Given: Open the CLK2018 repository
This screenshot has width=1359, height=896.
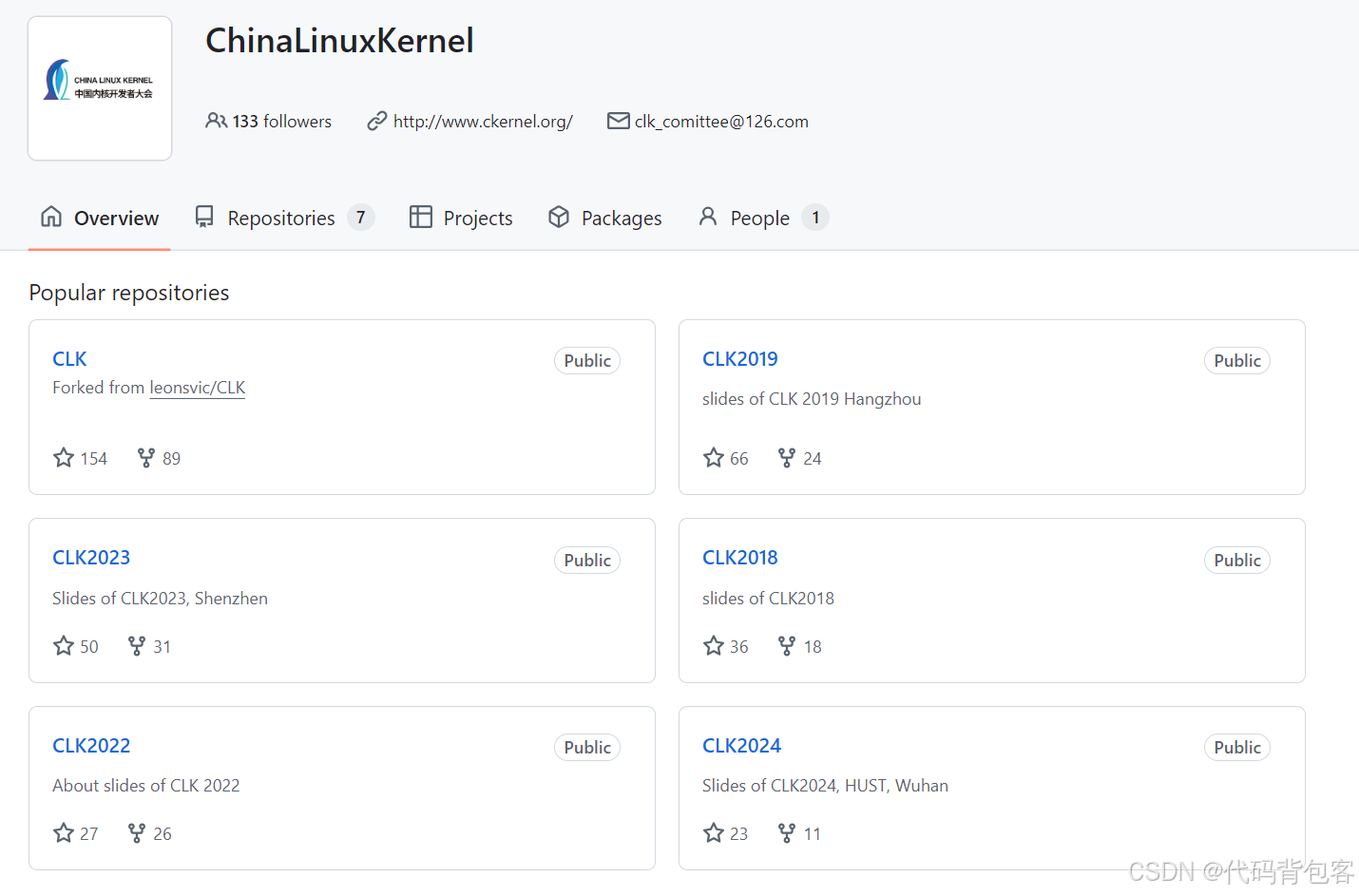Looking at the screenshot, I should click(x=740, y=558).
